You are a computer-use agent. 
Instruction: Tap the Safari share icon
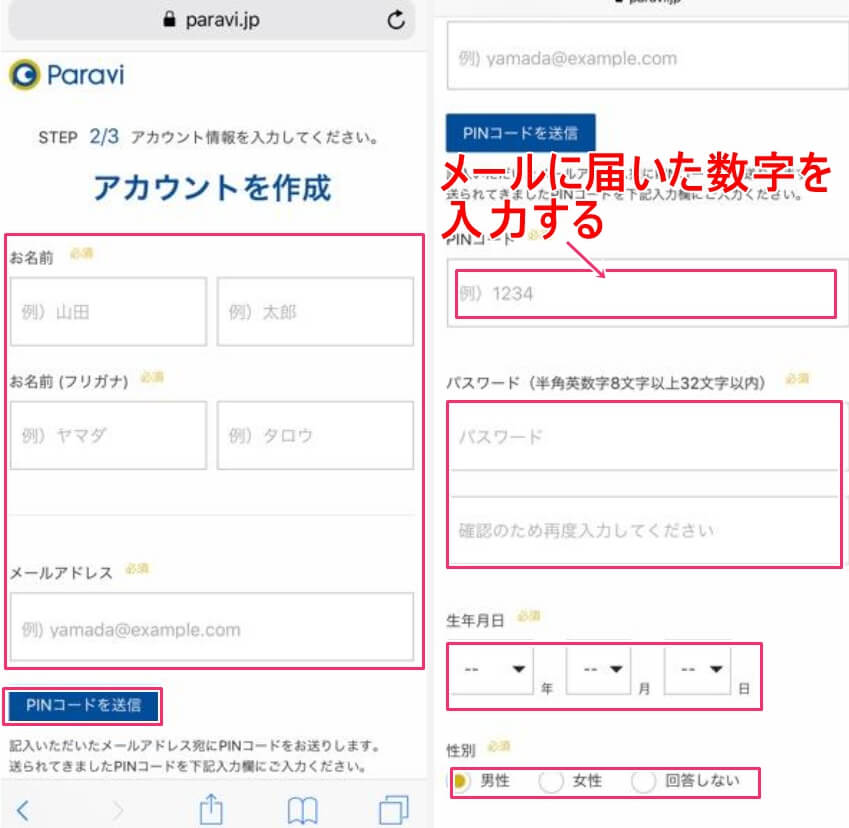coord(210,808)
